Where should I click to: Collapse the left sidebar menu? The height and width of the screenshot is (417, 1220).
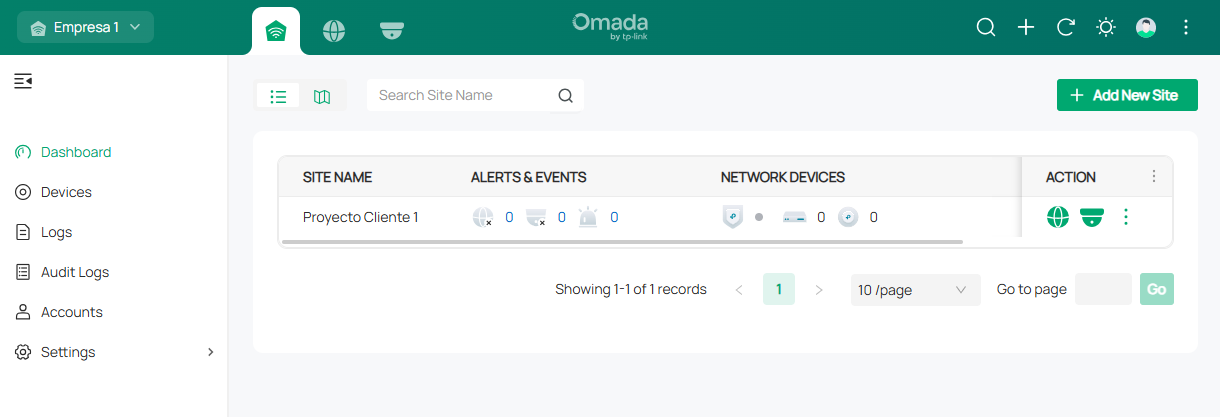click(23, 80)
